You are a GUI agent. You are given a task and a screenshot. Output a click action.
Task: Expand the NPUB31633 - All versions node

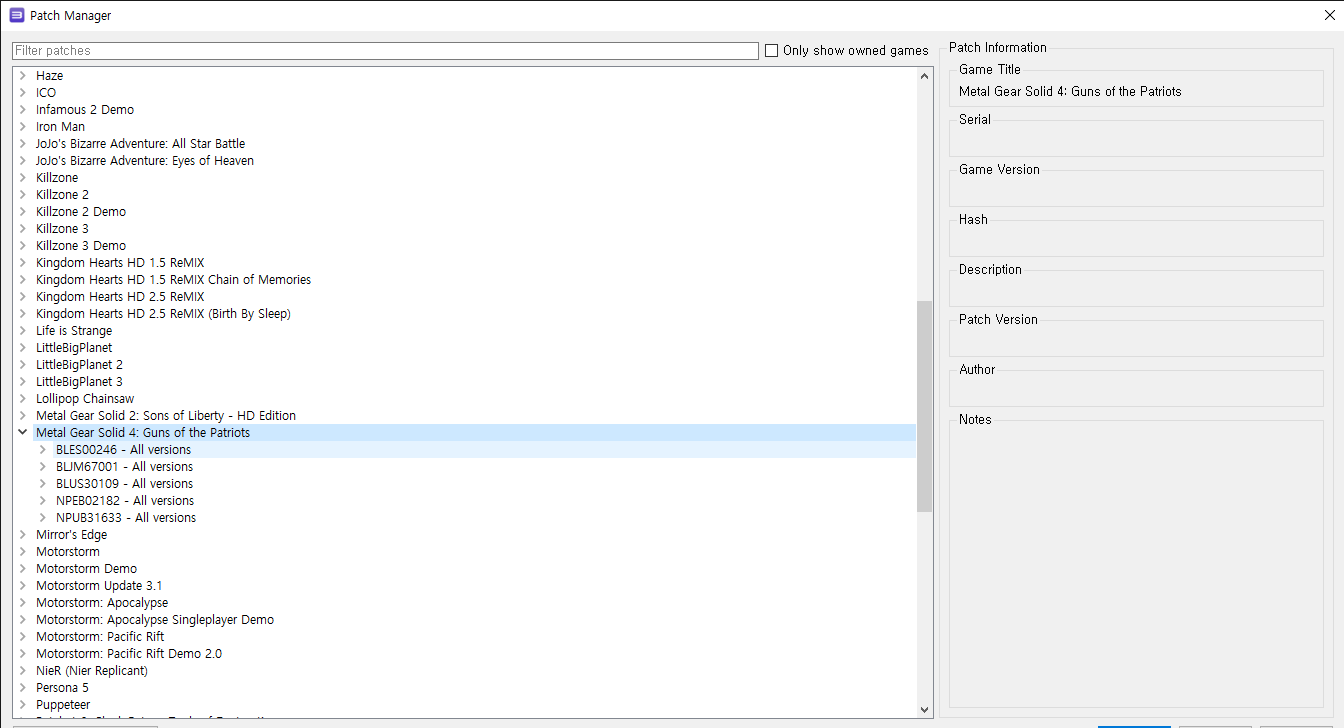[42, 518]
